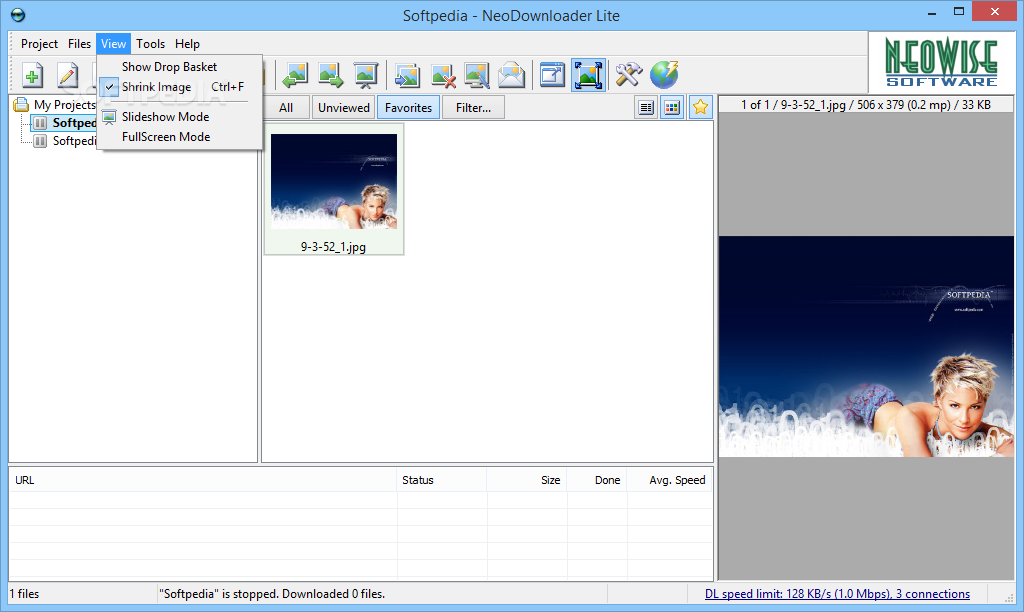The height and width of the screenshot is (612, 1024).
Task: Open the DL speed limit link
Action: click(x=837, y=594)
